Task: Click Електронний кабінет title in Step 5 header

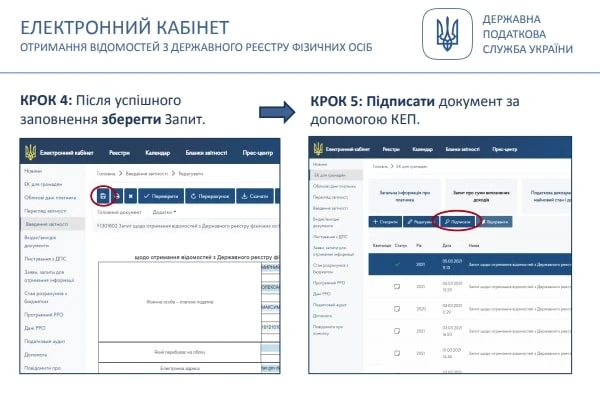Action: [347, 149]
